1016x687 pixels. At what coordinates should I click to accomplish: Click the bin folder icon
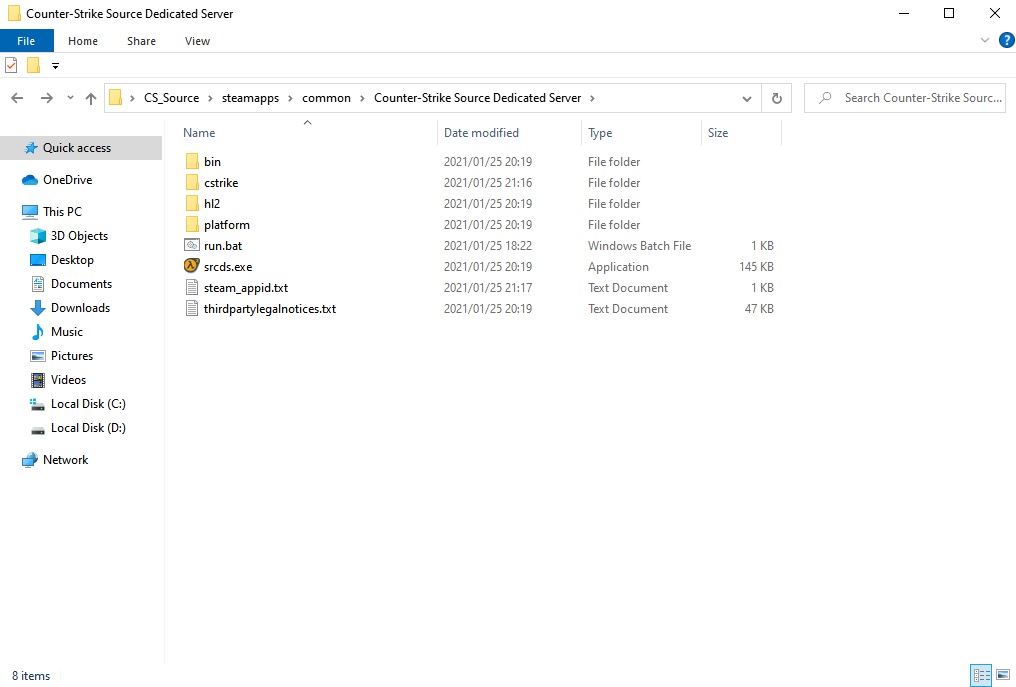[192, 161]
